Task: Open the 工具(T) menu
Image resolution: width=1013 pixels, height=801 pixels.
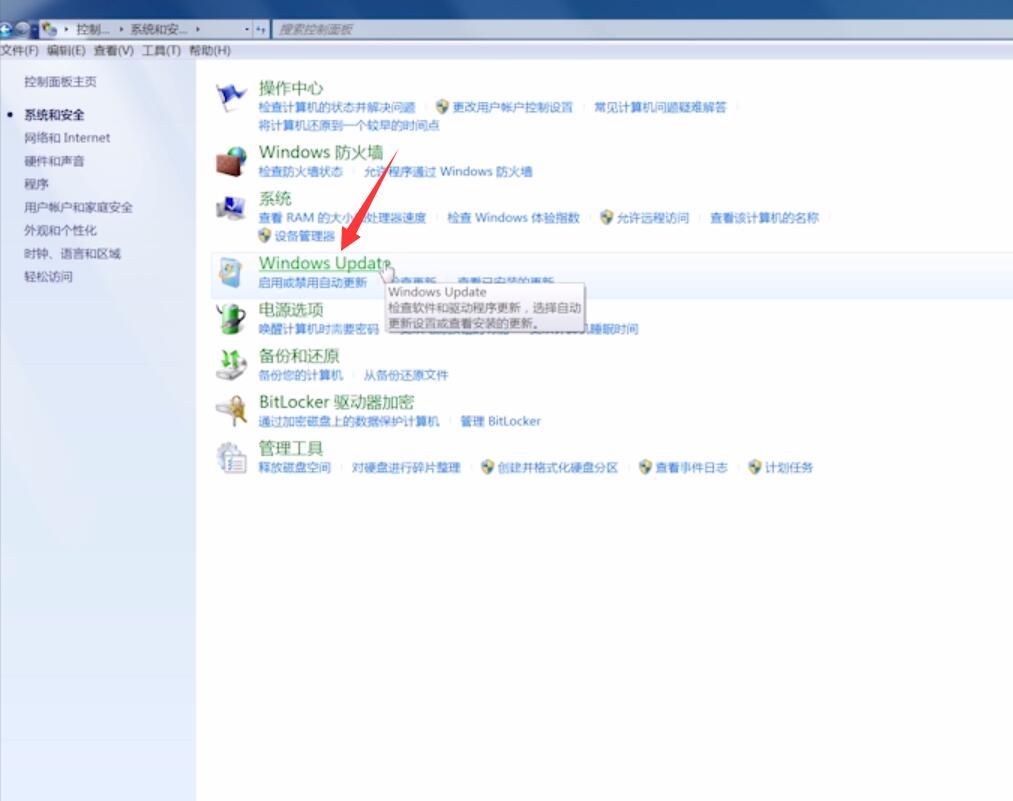Action: pos(162,50)
